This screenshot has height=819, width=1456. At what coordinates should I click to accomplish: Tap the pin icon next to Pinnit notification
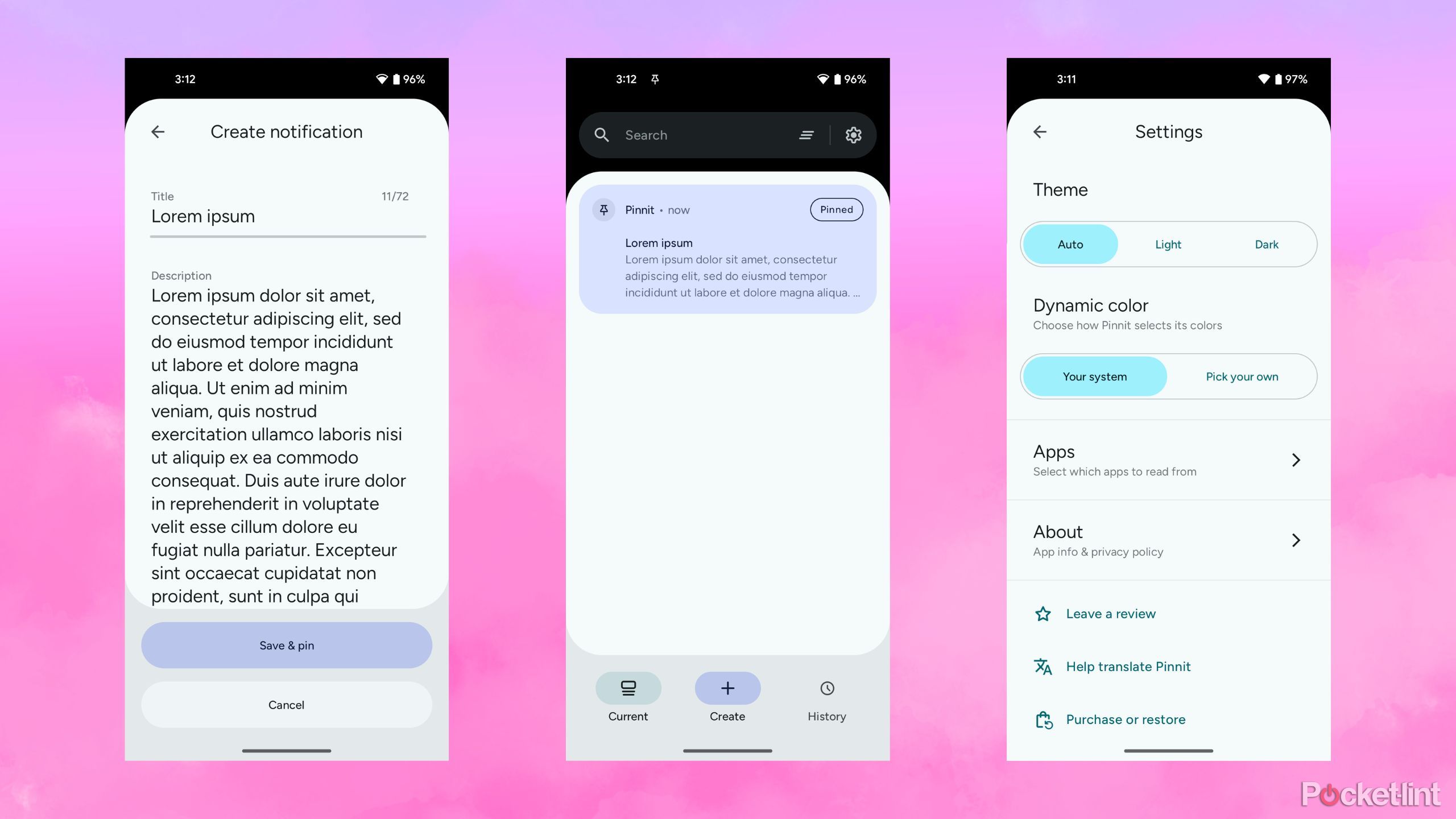pos(604,209)
